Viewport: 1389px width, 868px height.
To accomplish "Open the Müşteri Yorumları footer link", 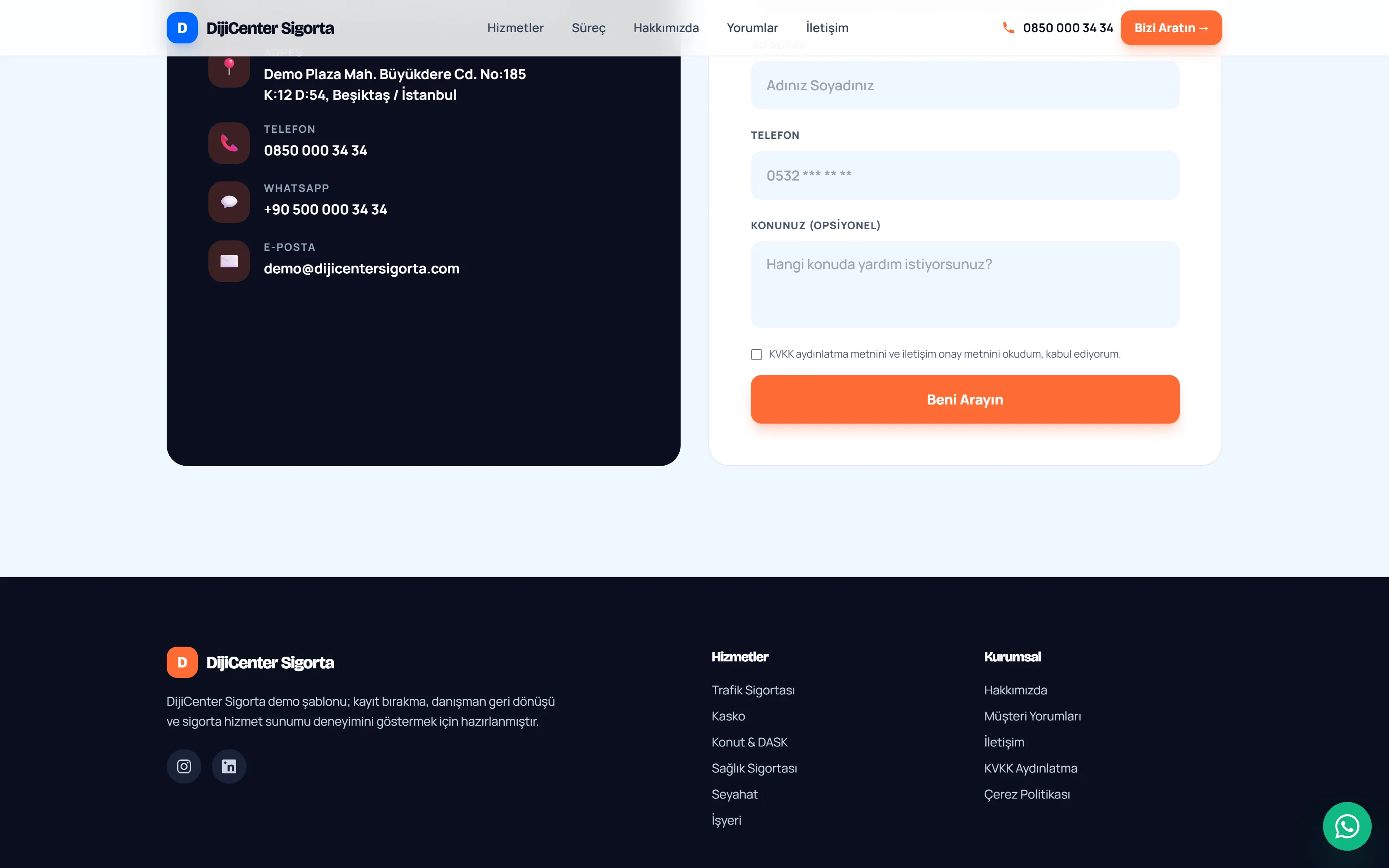I will click(1033, 716).
